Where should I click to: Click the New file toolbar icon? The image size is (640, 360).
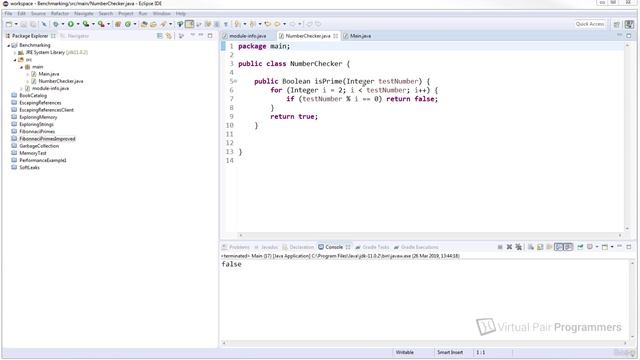tap(9, 24)
